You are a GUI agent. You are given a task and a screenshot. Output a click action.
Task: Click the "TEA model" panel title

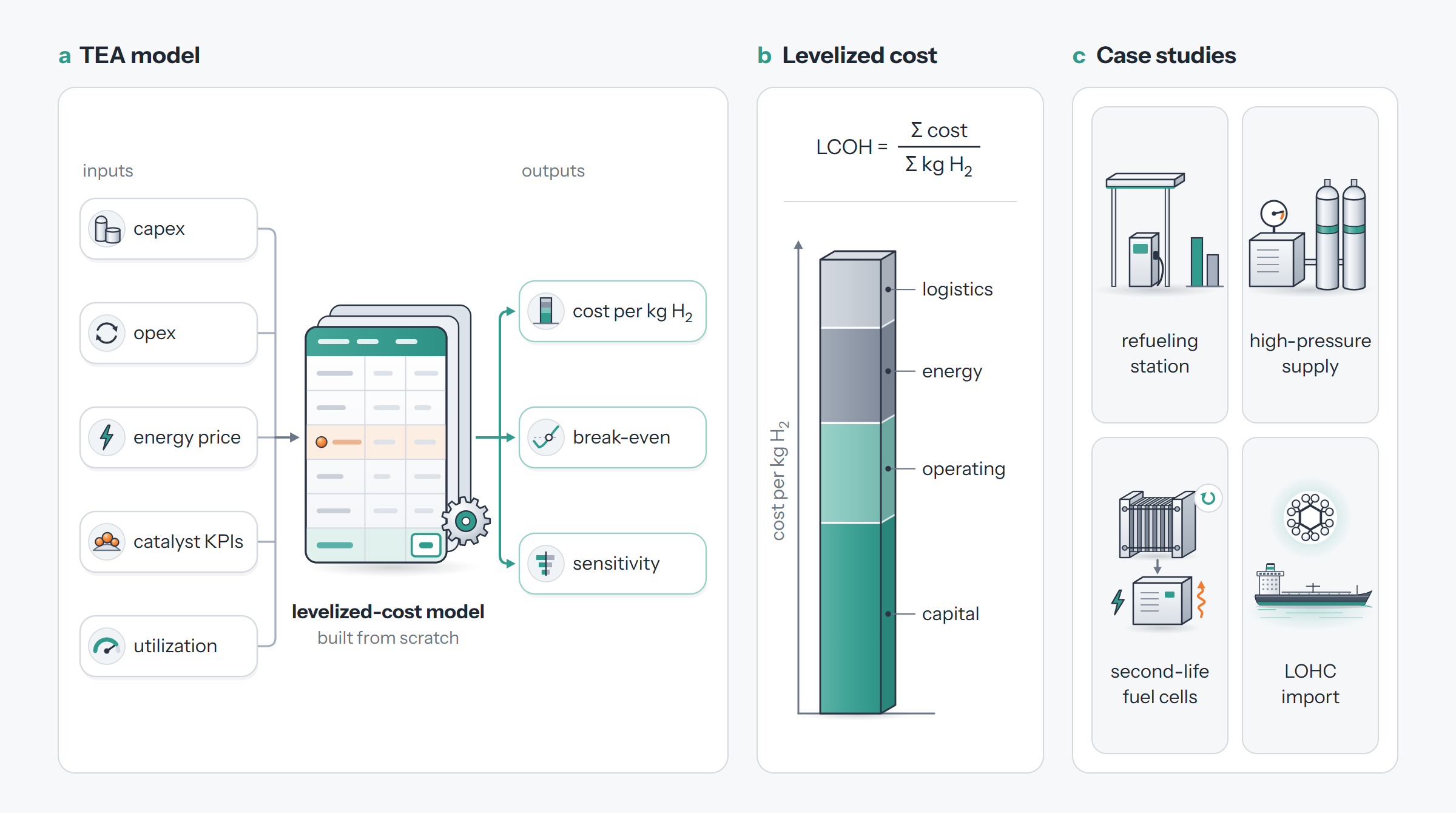(x=140, y=56)
